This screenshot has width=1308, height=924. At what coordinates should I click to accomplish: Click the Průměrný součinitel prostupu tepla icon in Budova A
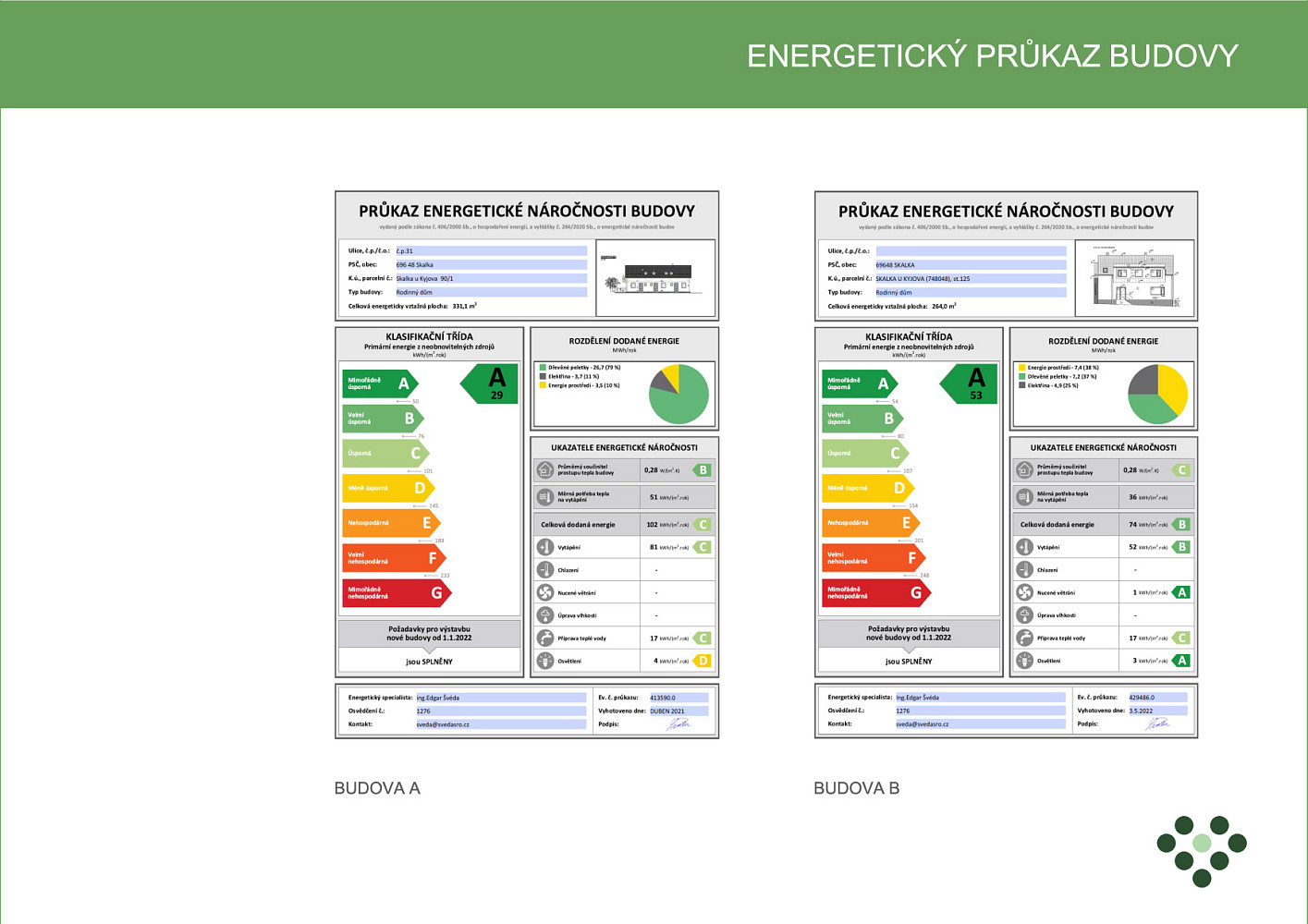[545, 470]
